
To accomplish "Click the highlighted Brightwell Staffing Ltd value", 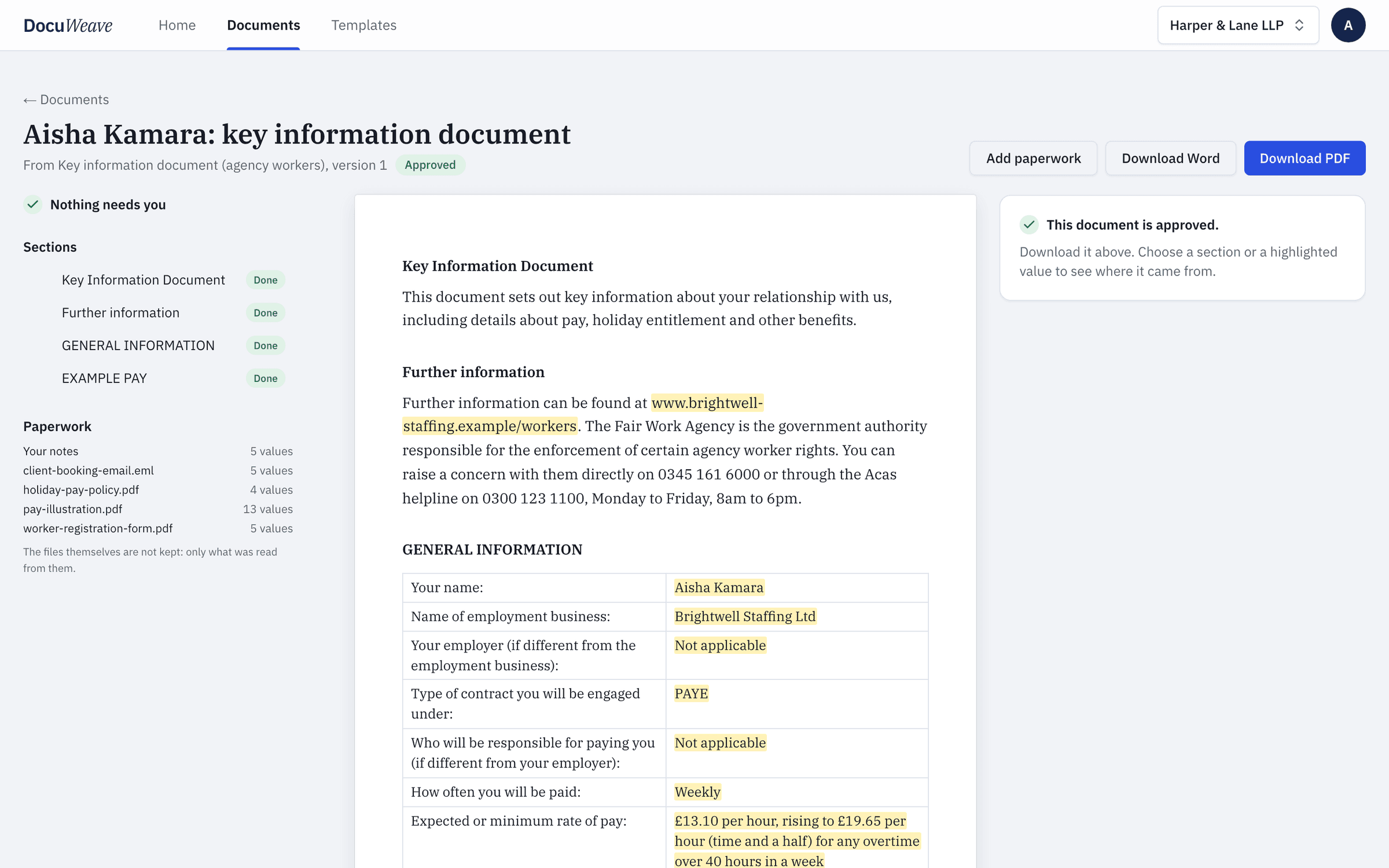I will [x=745, y=616].
